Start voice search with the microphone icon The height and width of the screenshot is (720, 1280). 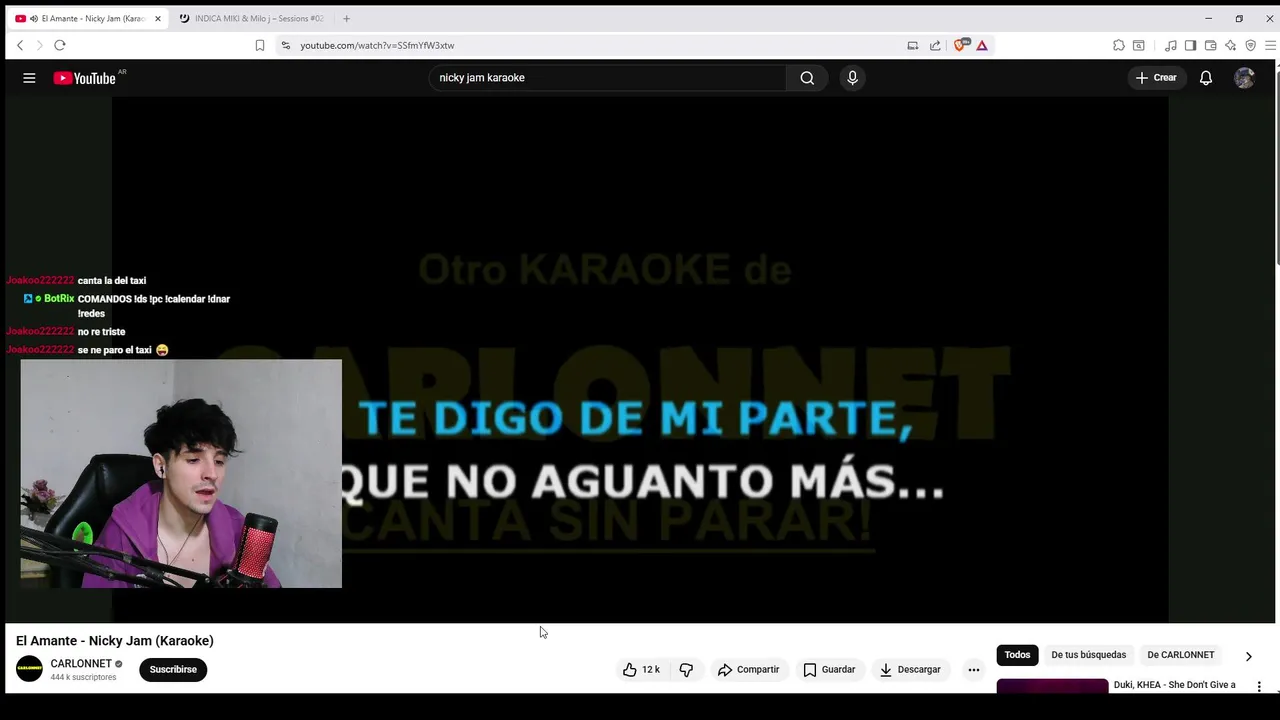852,78
